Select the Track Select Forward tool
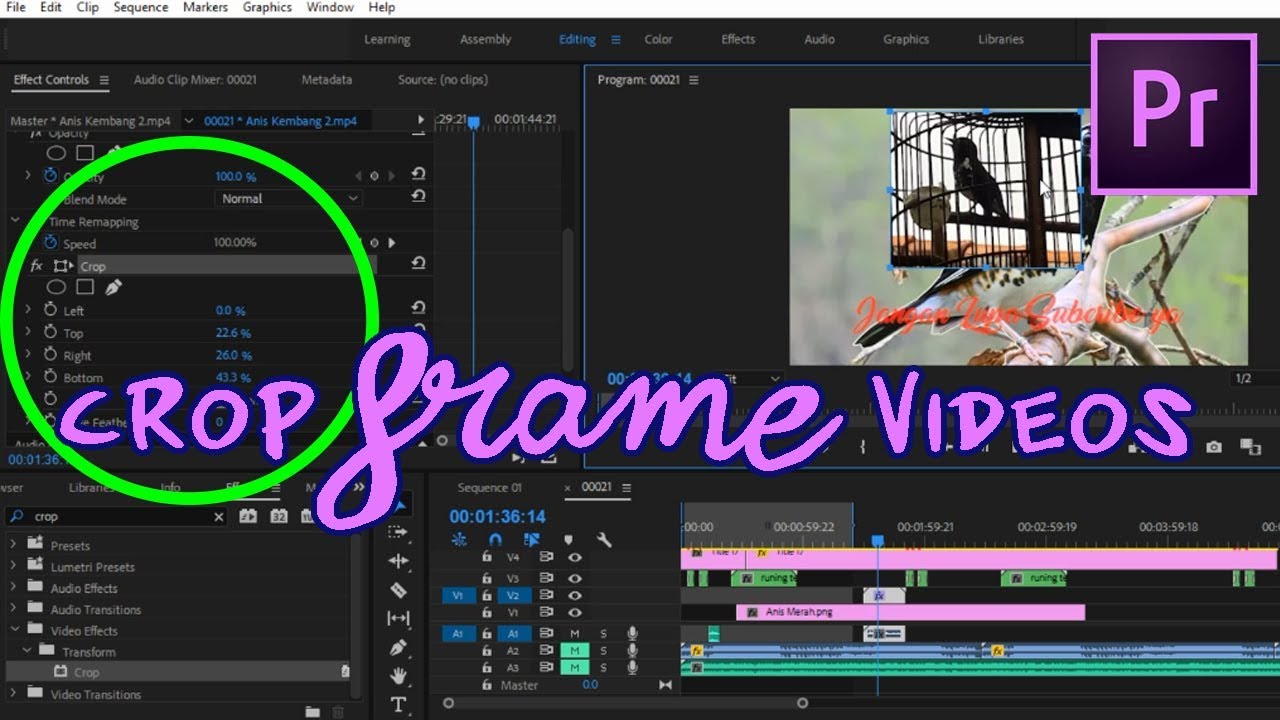This screenshot has height=720, width=1280. 398,532
